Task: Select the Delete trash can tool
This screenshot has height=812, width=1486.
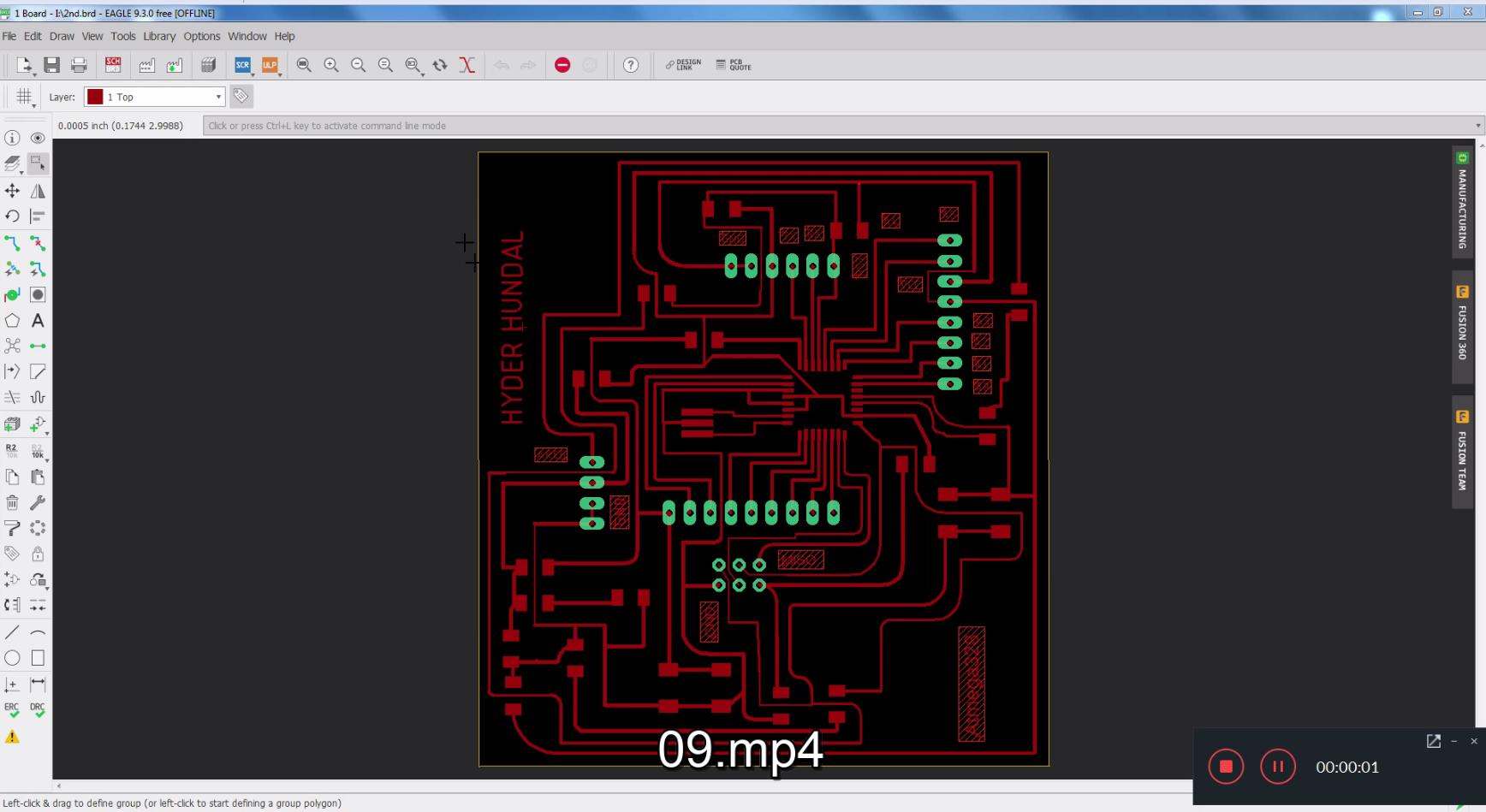Action: (12, 503)
